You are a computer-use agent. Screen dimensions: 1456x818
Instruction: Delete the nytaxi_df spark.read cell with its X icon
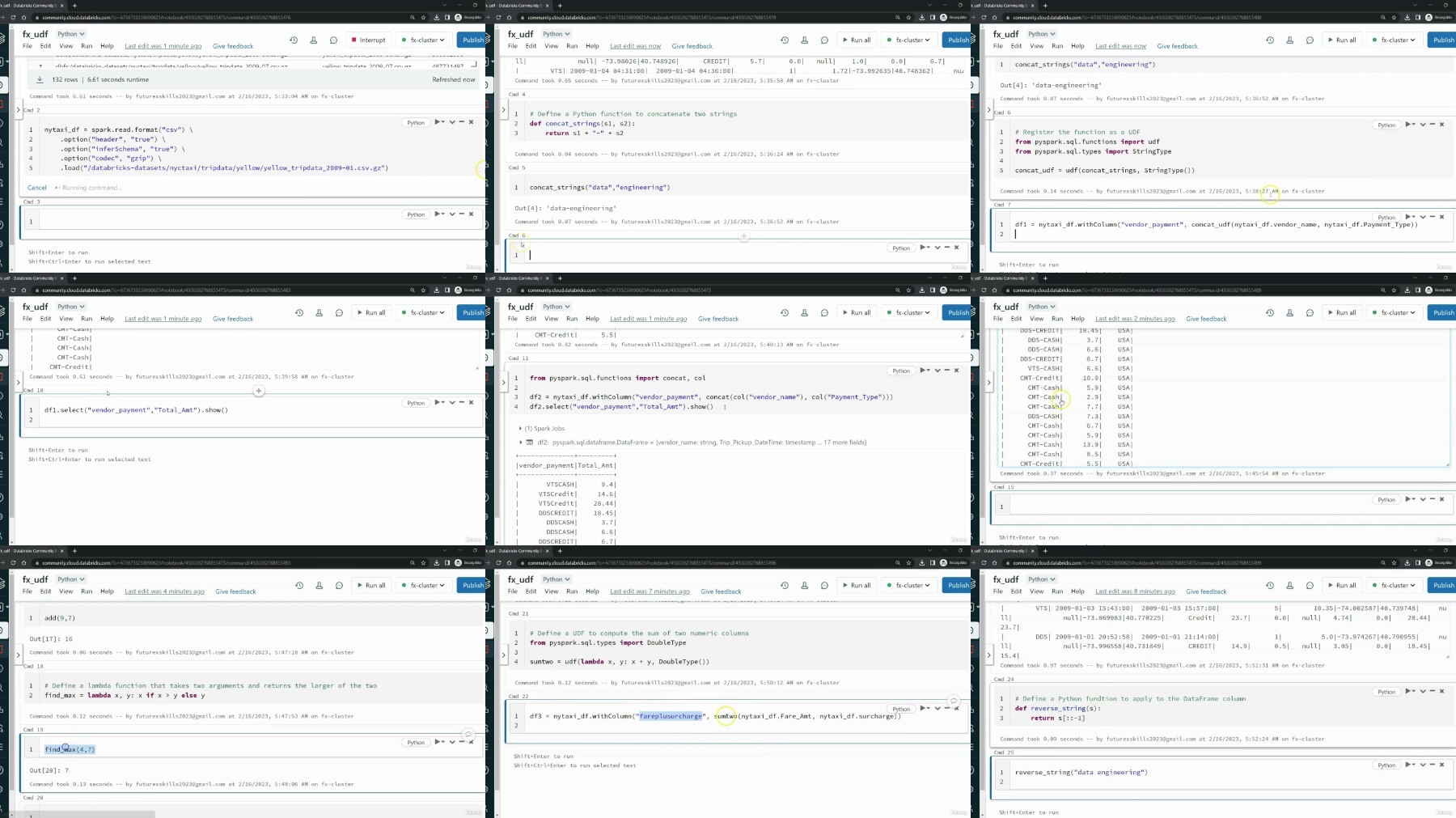tap(472, 122)
